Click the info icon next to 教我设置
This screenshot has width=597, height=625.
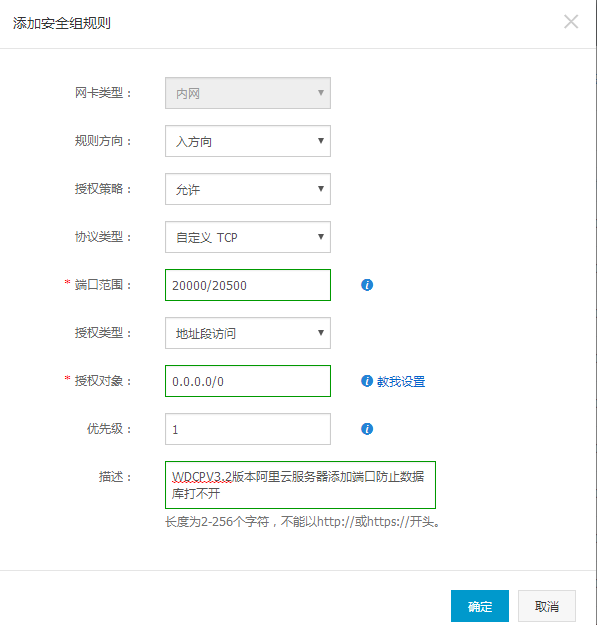(x=367, y=381)
